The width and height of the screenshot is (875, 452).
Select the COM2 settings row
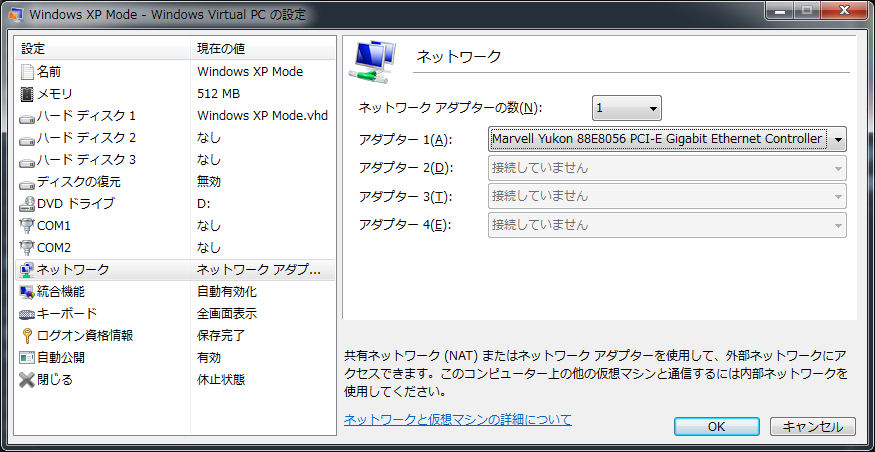[x=175, y=248]
